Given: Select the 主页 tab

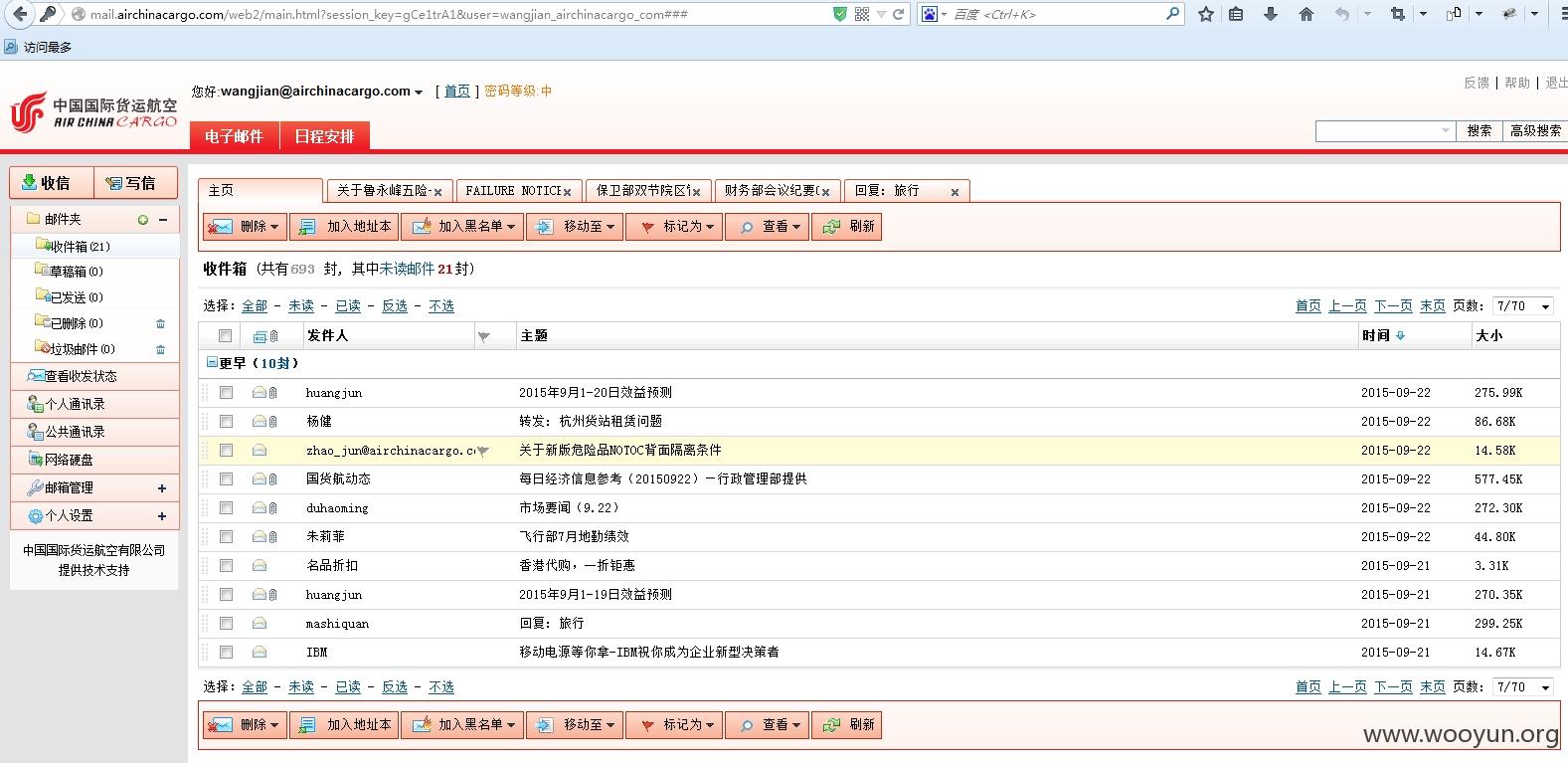Looking at the screenshot, I should tap(261, 190).
